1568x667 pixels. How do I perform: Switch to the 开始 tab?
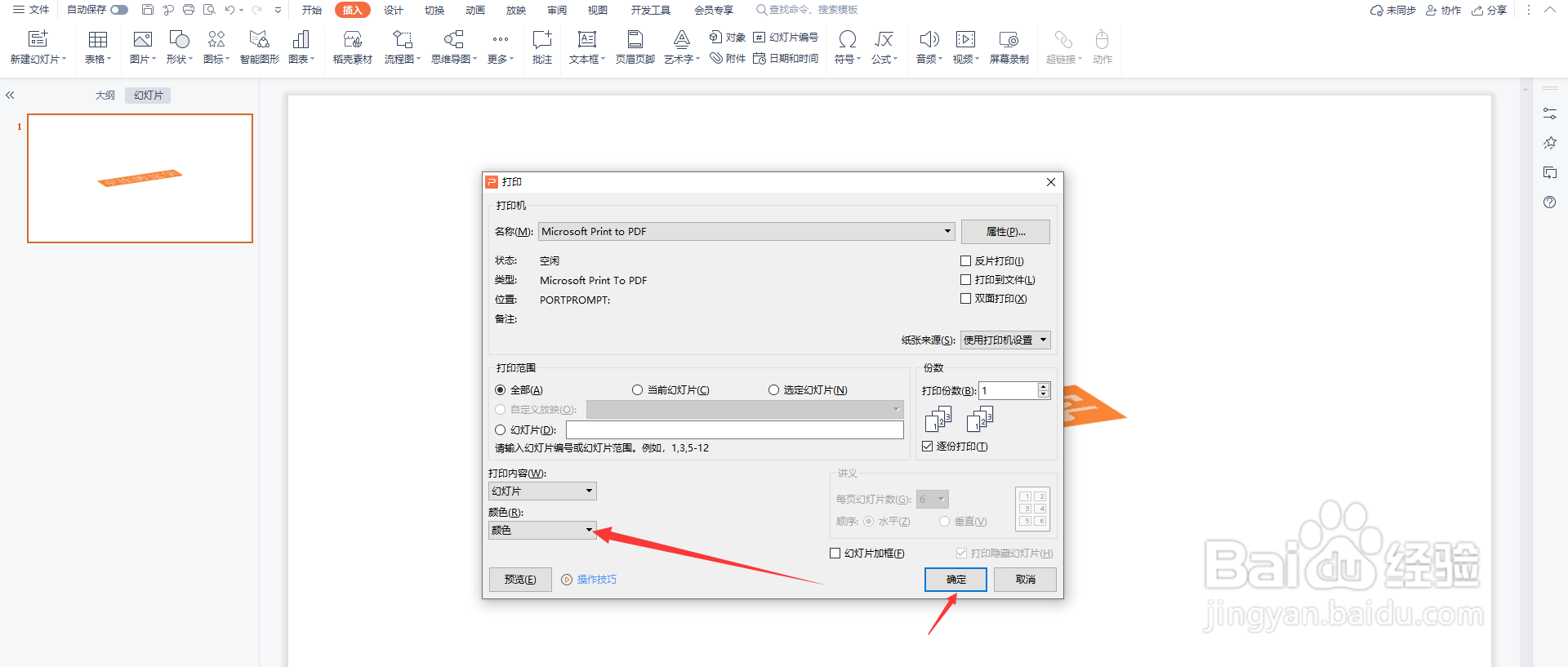(x=312, y=10)
